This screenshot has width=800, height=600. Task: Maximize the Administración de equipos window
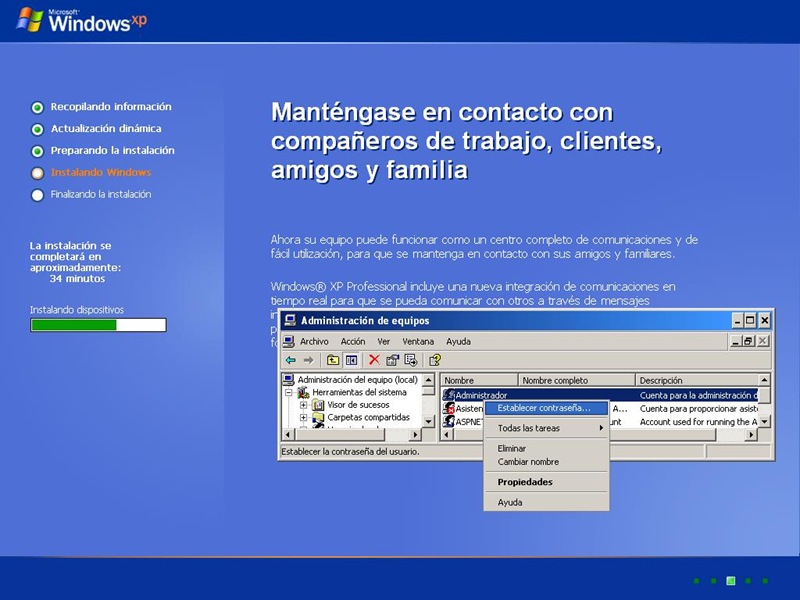750,320
